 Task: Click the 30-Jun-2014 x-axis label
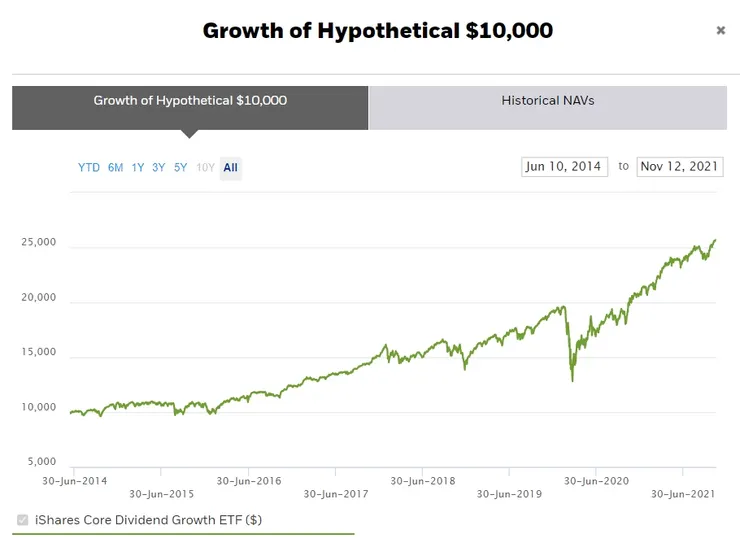pos(74,480)
